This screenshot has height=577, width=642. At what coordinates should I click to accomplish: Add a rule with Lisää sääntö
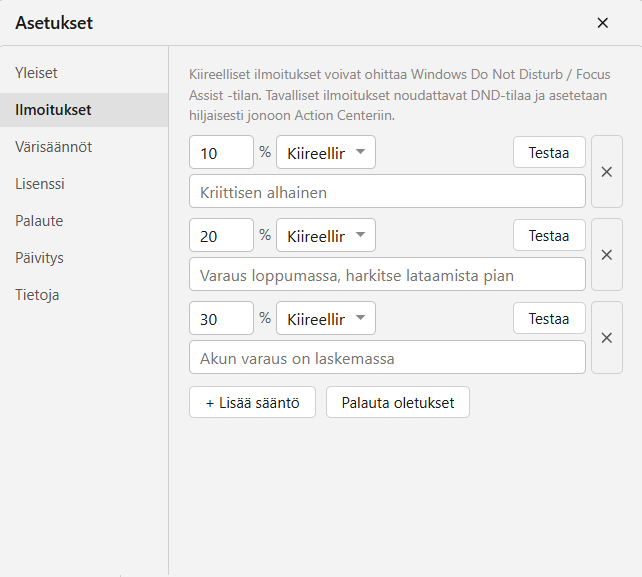252,402
